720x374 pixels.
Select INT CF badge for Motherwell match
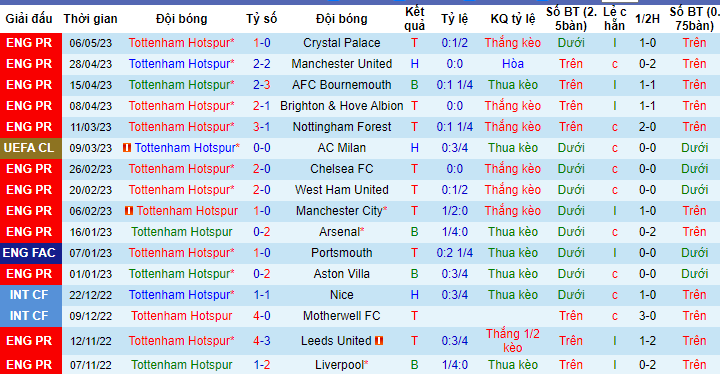pos(29,316)
